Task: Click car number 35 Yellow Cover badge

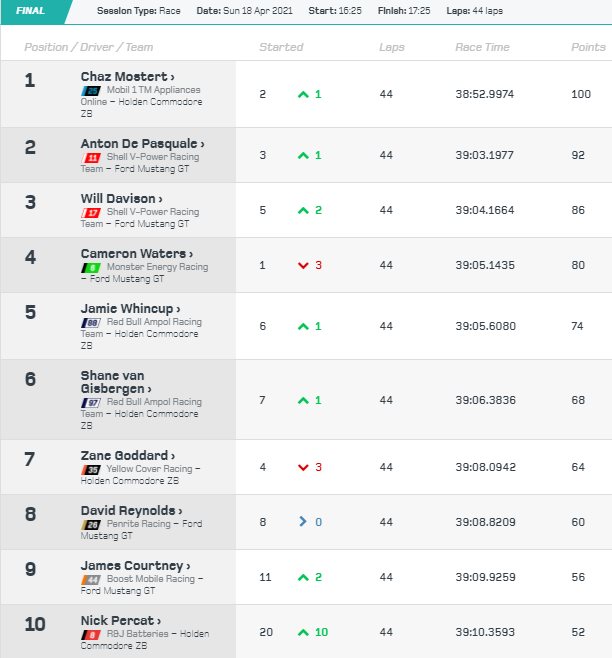Action: pyautogui.click(x=91, y=470)
